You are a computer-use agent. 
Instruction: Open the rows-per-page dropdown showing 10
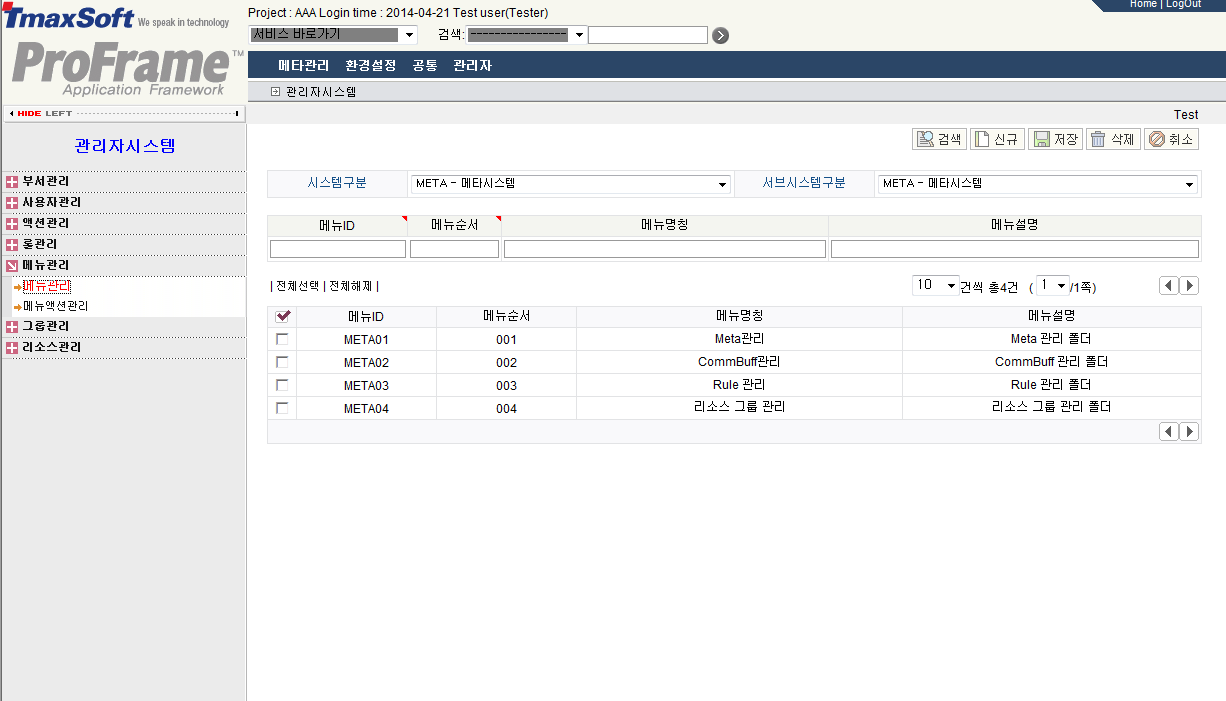coord(934,284)
